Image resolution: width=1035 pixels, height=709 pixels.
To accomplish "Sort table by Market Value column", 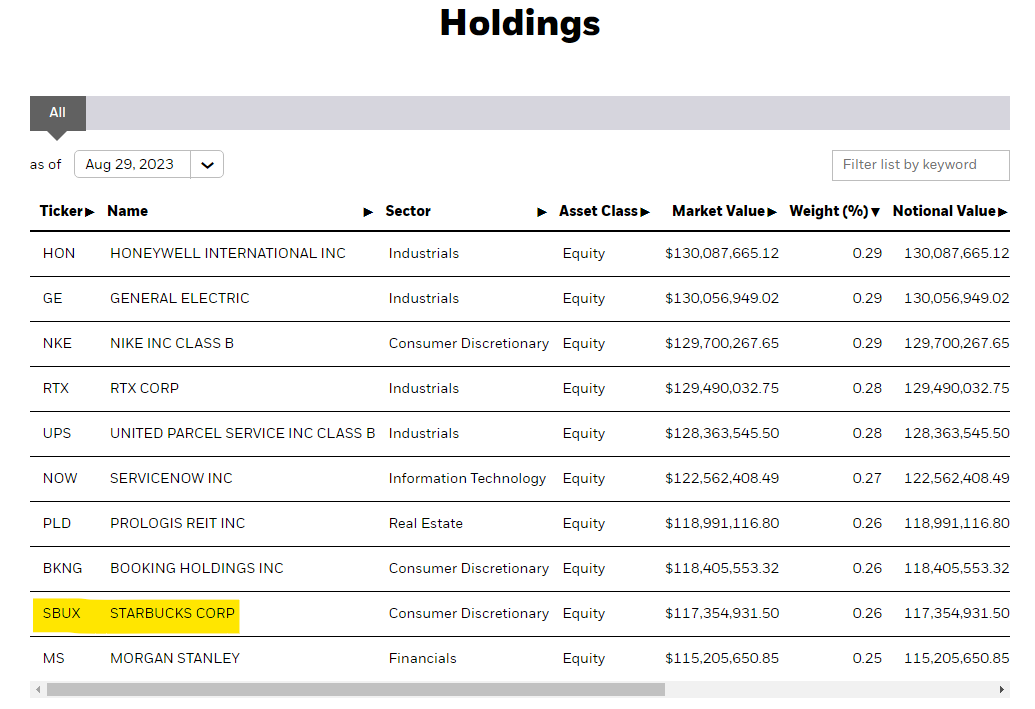I will [x=724, y=211].
